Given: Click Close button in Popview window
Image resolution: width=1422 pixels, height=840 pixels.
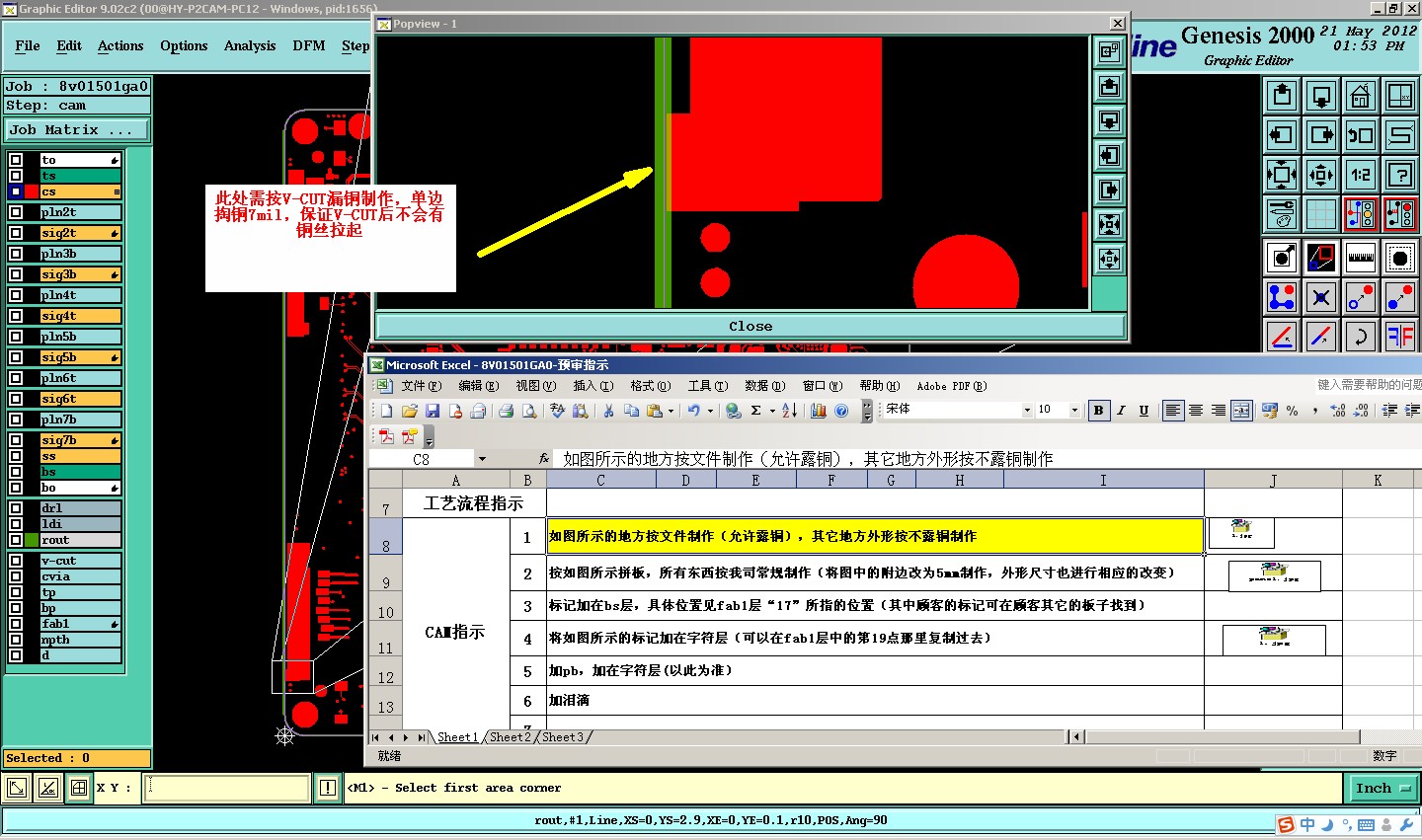Looking at the screenshot, I should click(x=750, y=326).
